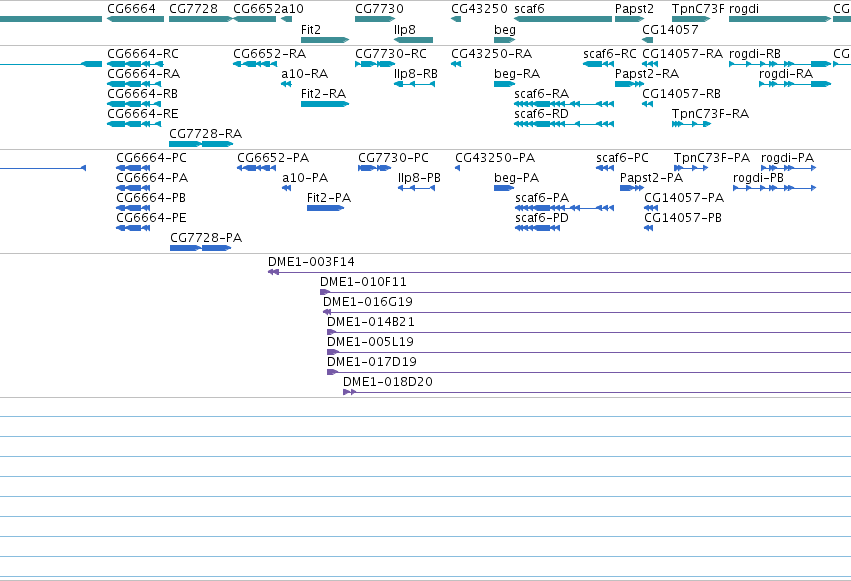The height and width of the screenshot is (581, 851).
Task: Click the rogdi-PB protein label
Action: (758, 177)
